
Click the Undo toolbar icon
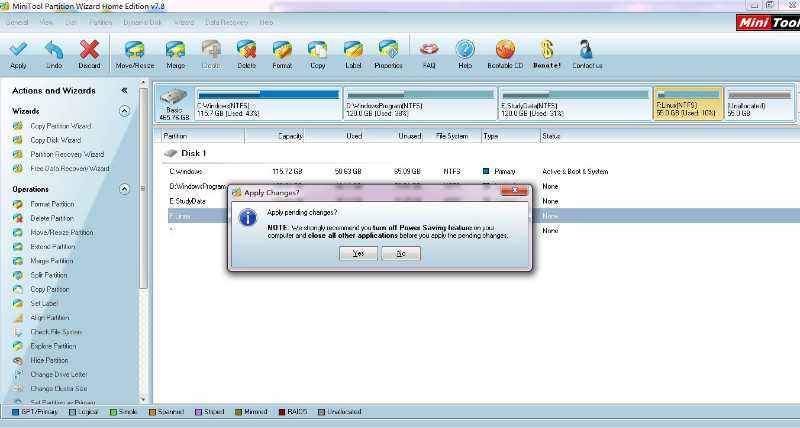pos(54,49)
